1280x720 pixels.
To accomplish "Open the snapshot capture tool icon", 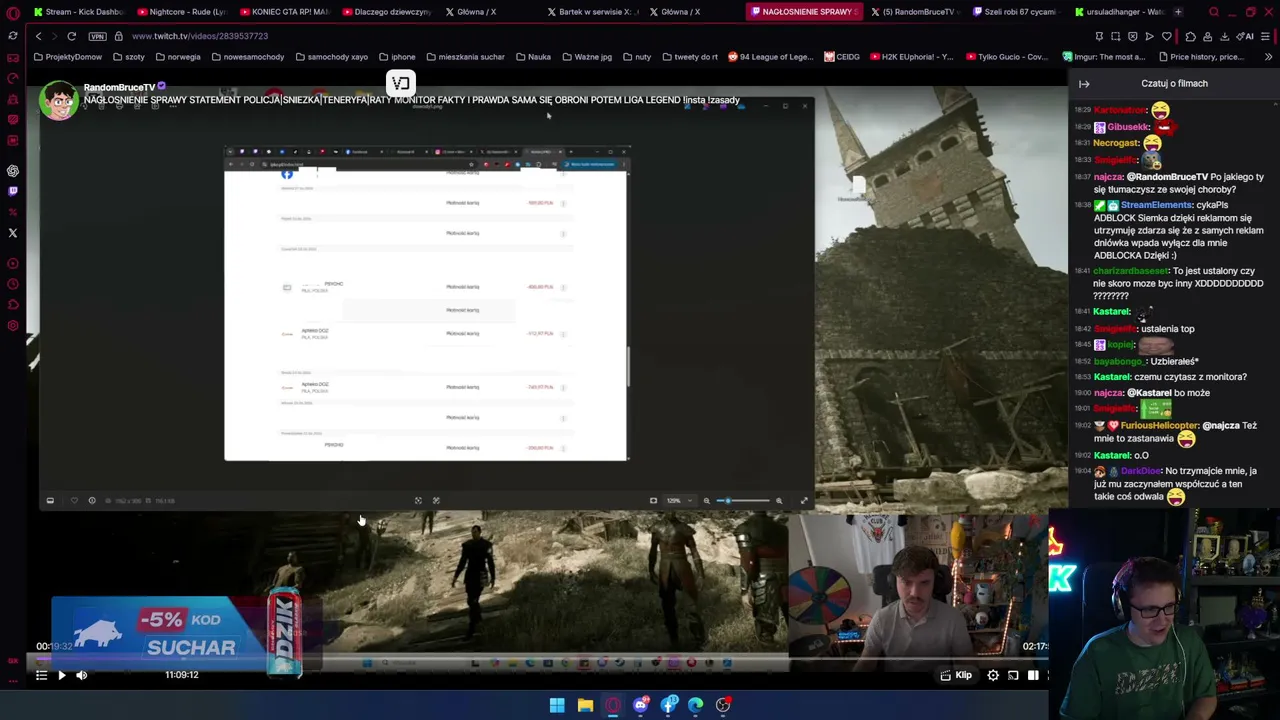I will click(1116, 36).
